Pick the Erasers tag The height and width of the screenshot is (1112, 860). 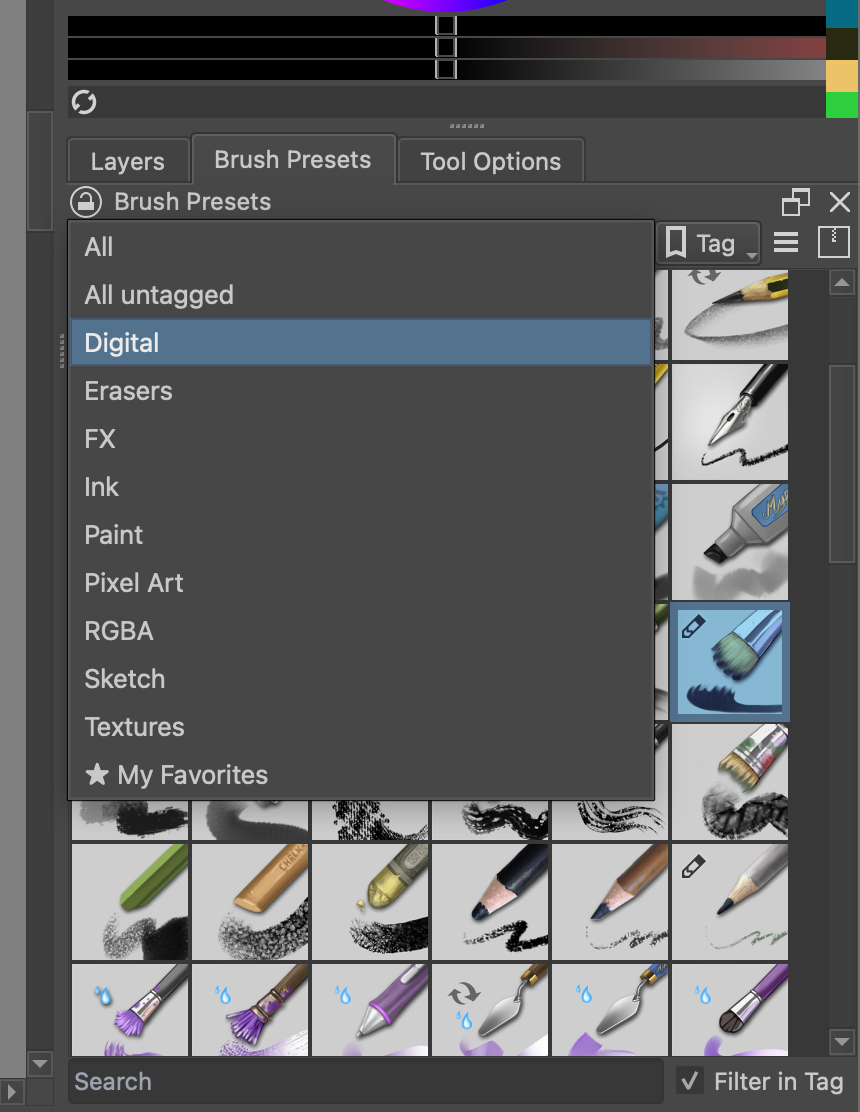[x=361, y=391]
